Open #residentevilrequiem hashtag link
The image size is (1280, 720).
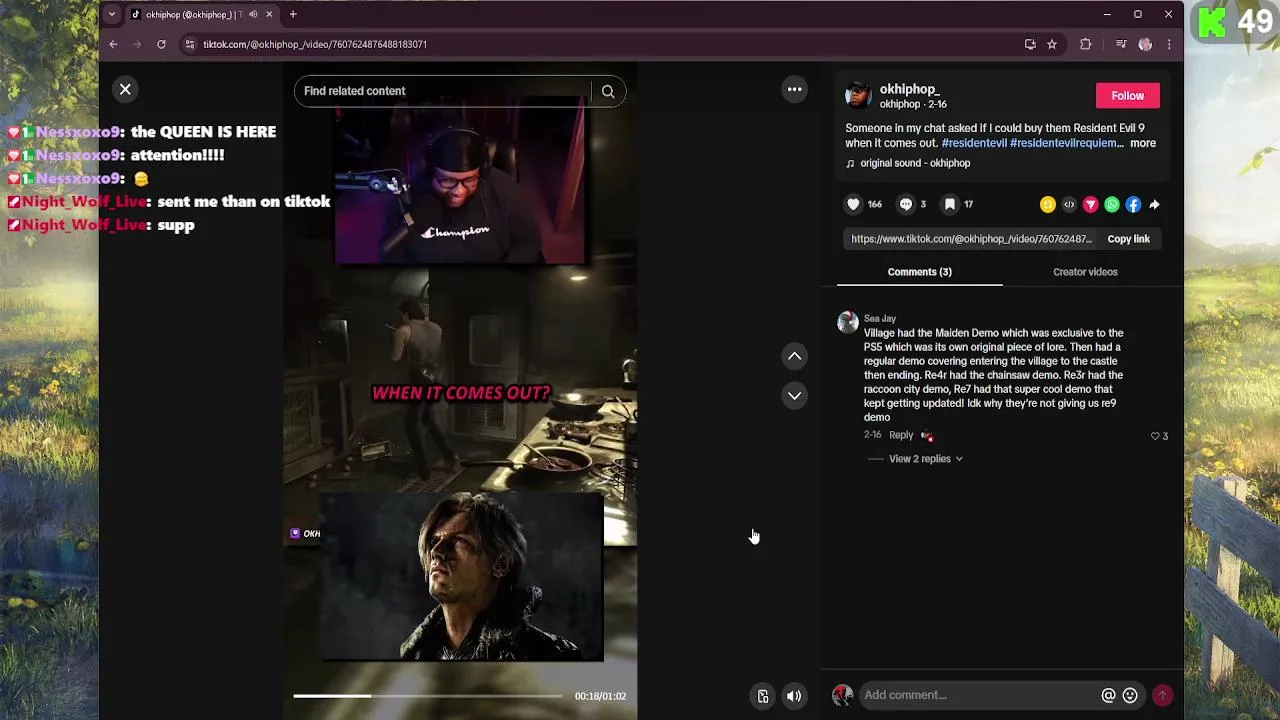pyautogui.click(x=1067, y=143)
